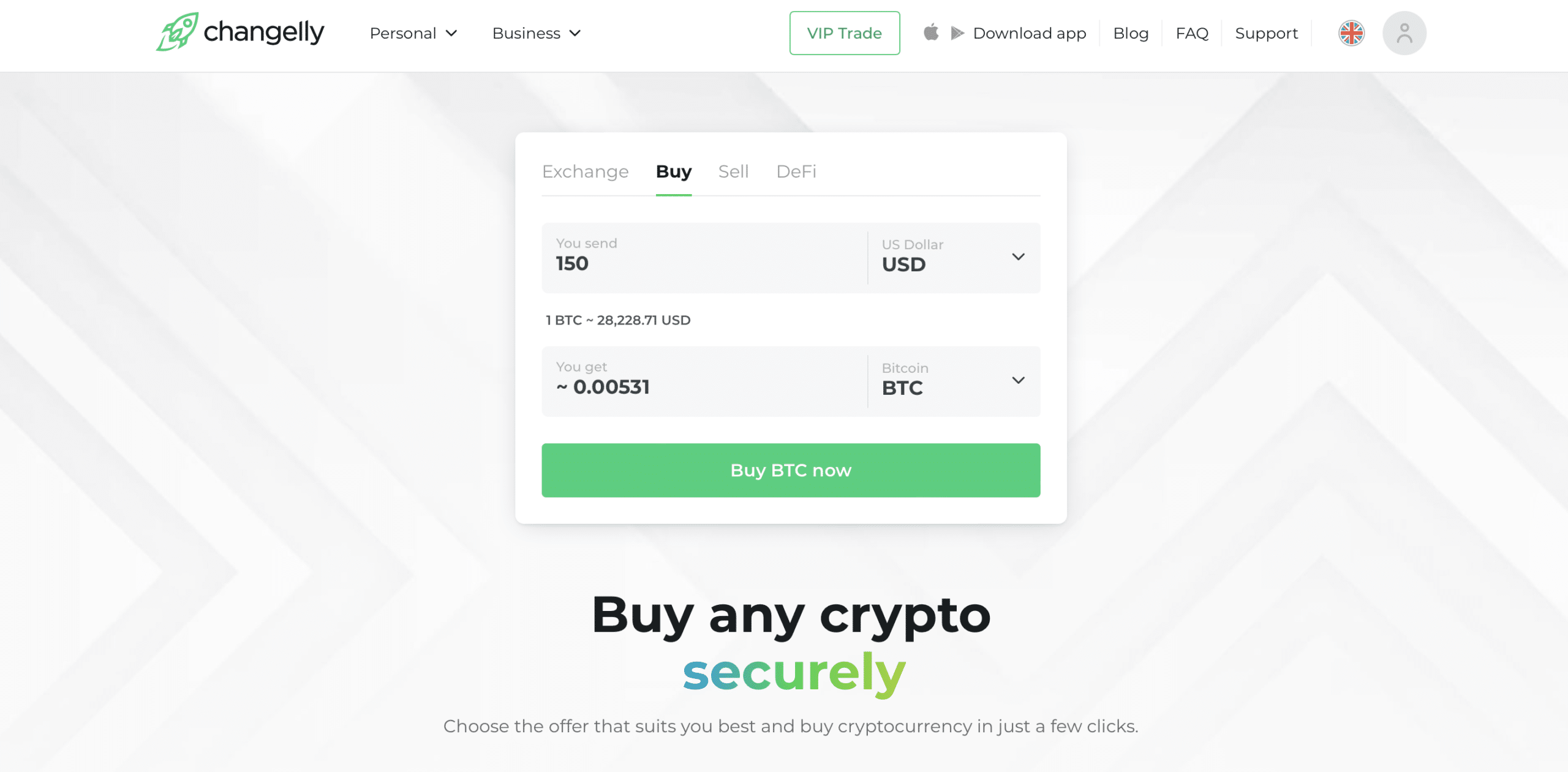
Task: Click the FAQ navigation menu item
Action: 1193,33
